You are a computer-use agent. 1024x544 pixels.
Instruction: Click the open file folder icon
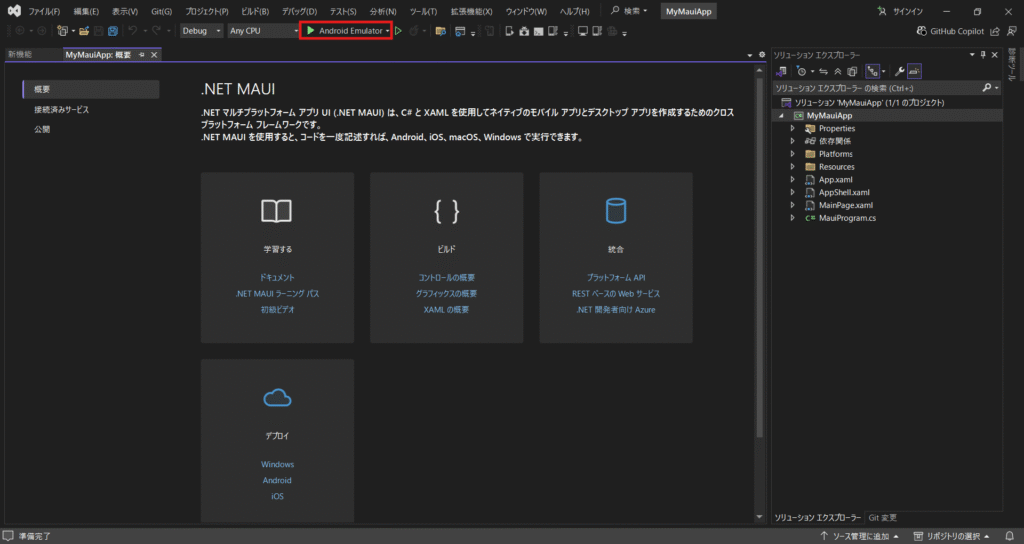(x=84, y=31)
